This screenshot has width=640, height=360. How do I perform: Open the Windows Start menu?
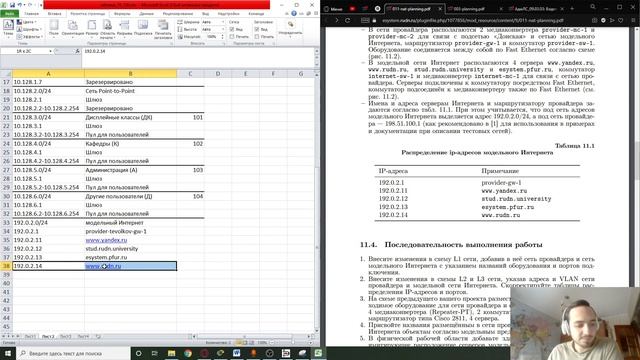7,353
